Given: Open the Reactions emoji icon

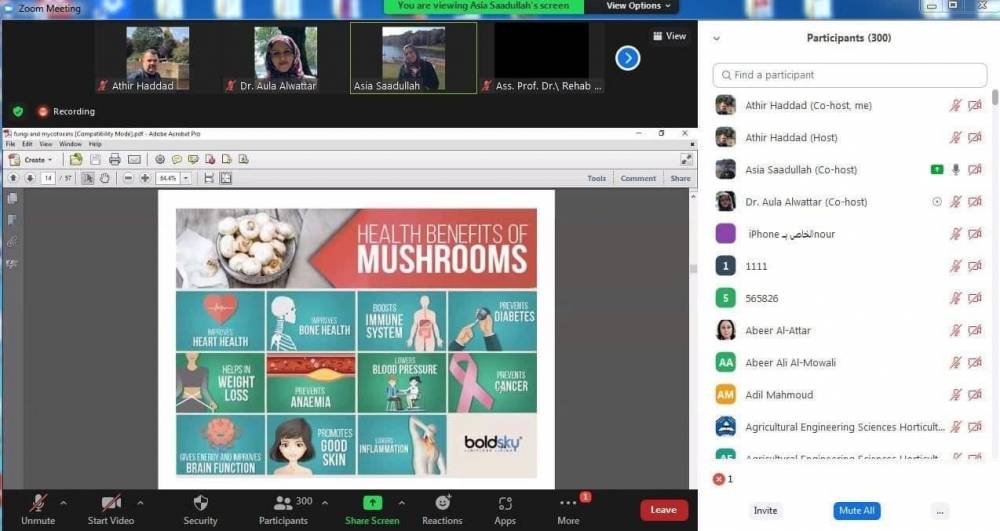Looking at the screenshot, I should [442, 503].
